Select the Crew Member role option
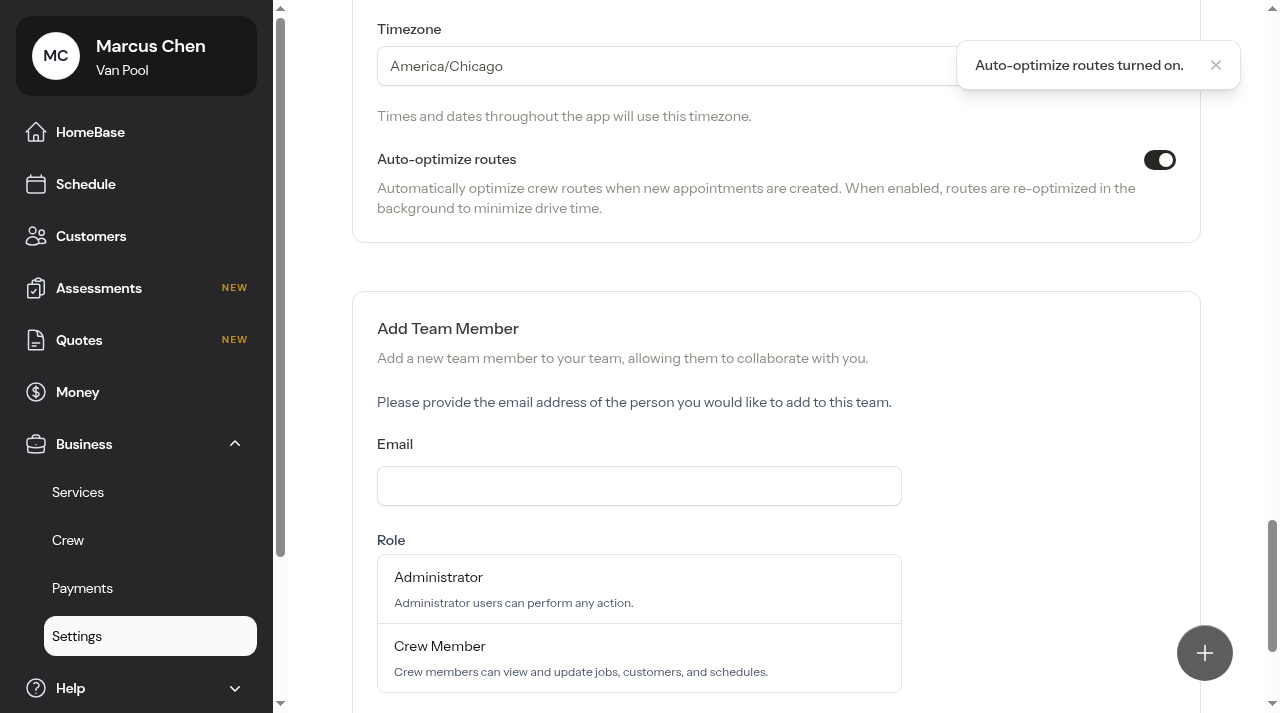Screen dimensions: 1280x713 (639, 658)
